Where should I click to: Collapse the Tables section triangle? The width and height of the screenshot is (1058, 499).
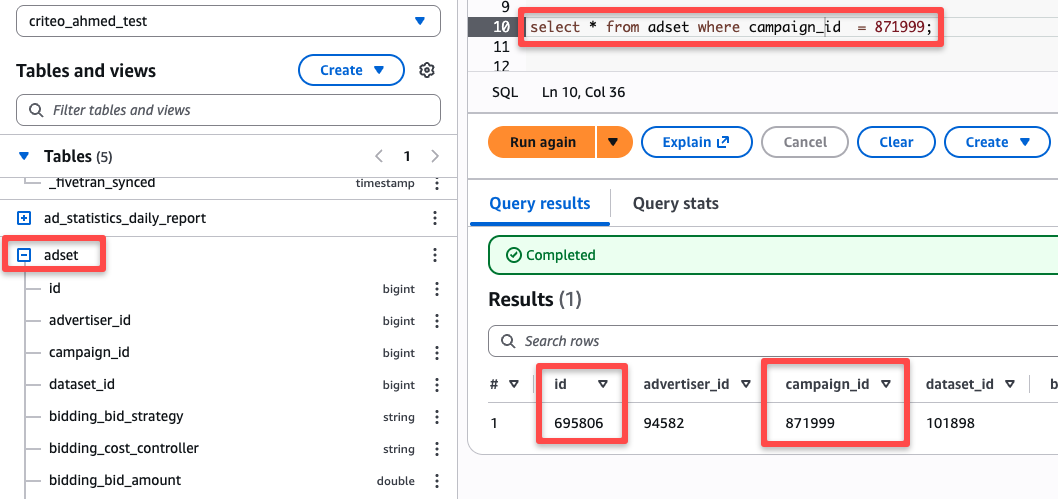(x=24, y=156)
